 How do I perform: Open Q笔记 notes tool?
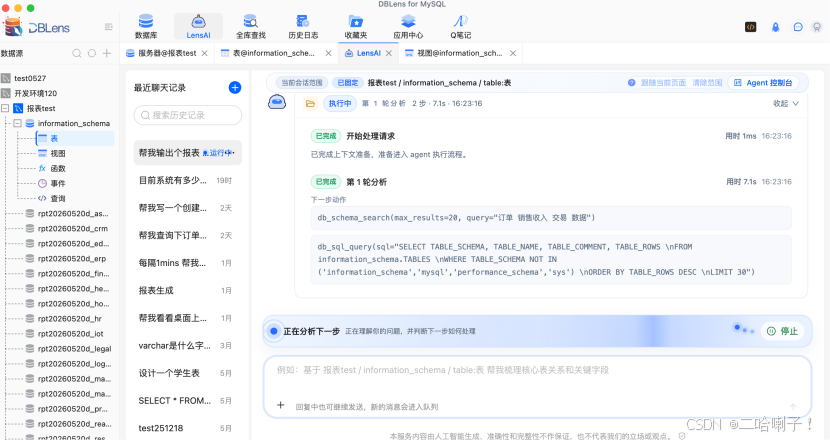coord(461,26)
